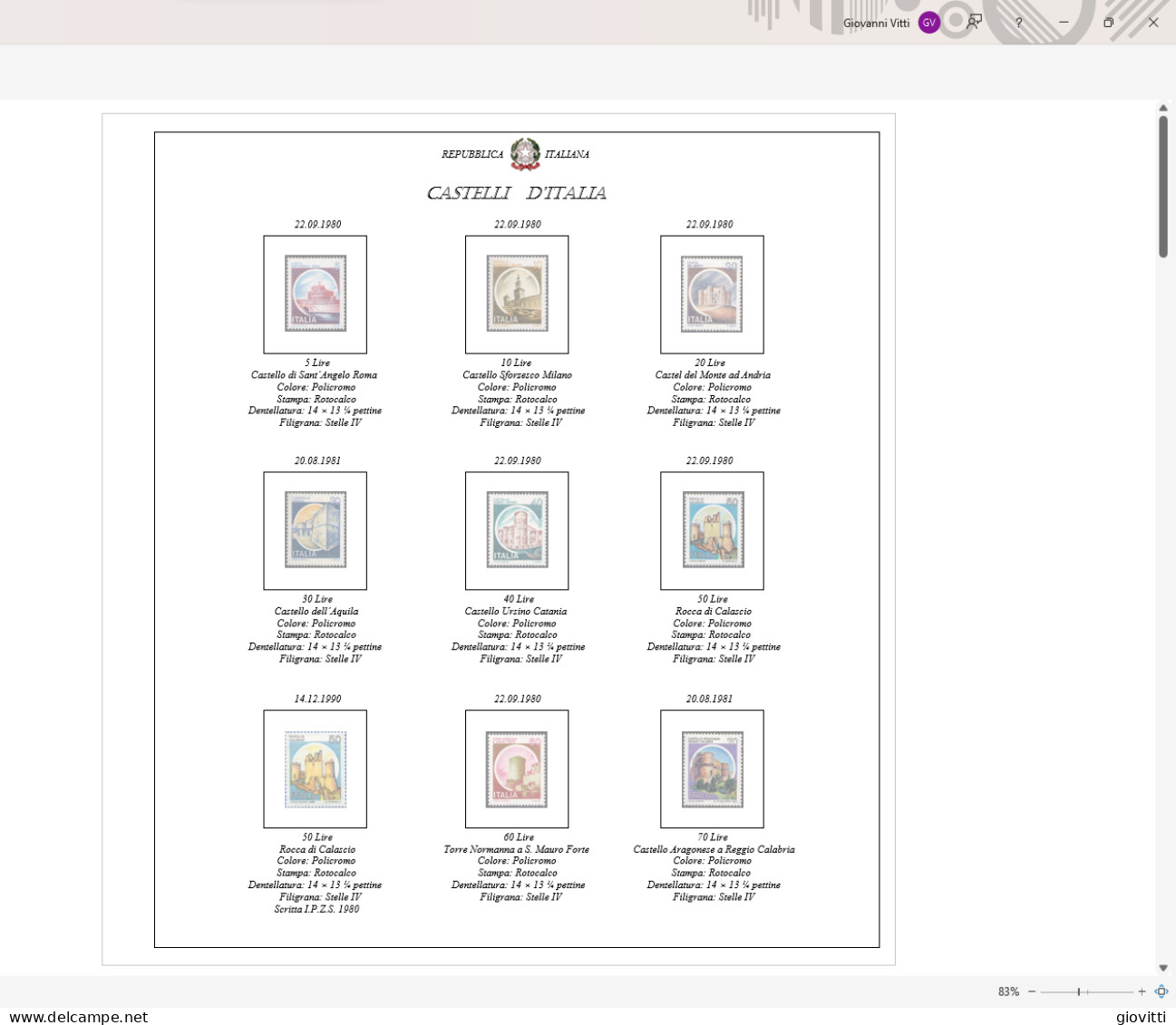The width and height of the screenshot is (1176, 1025).
Task: Click the vertical scrollbar thumb
Action: click(x=1163, y=187)
